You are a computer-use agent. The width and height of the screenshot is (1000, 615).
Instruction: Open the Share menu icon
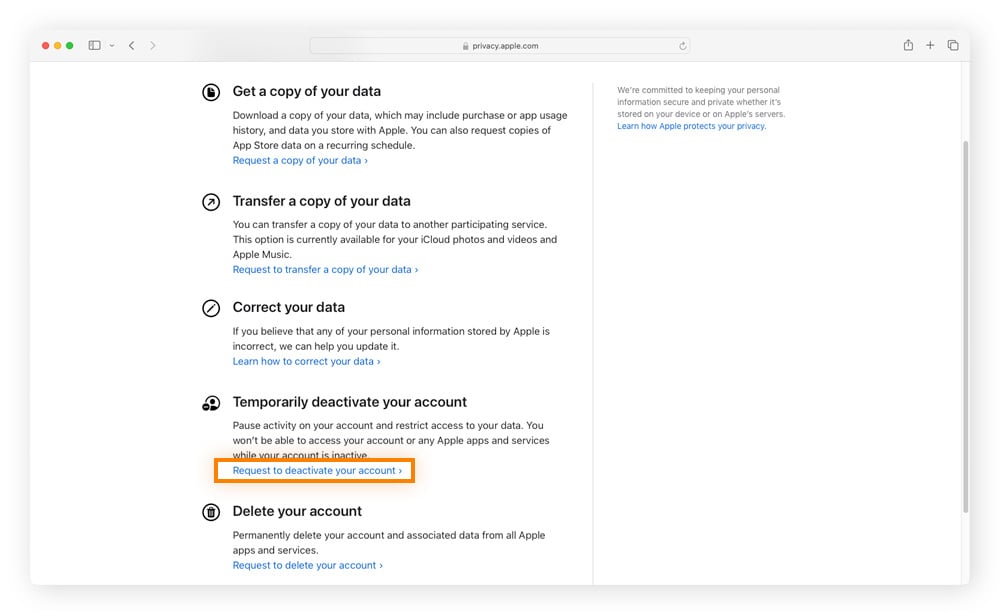point(908,45)
